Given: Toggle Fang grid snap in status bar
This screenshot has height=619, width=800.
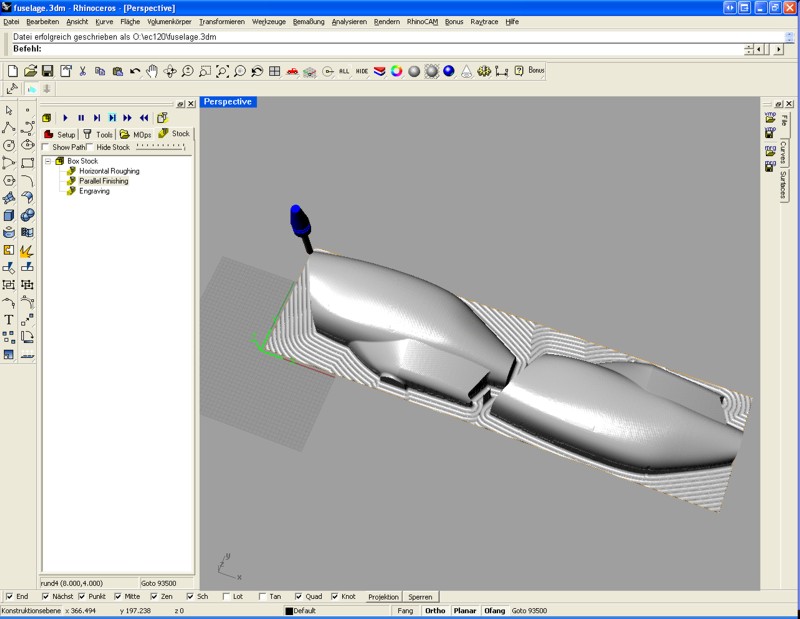Looking at the screenshot, I should [405, 611].
